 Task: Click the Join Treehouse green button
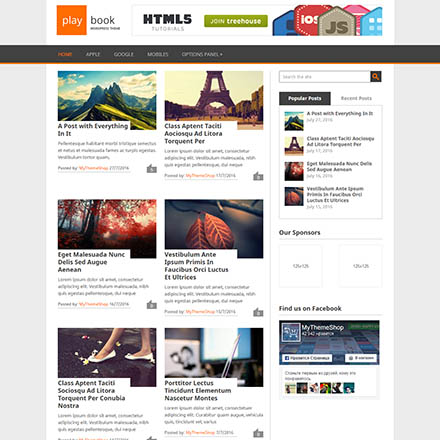pos(236,21)
